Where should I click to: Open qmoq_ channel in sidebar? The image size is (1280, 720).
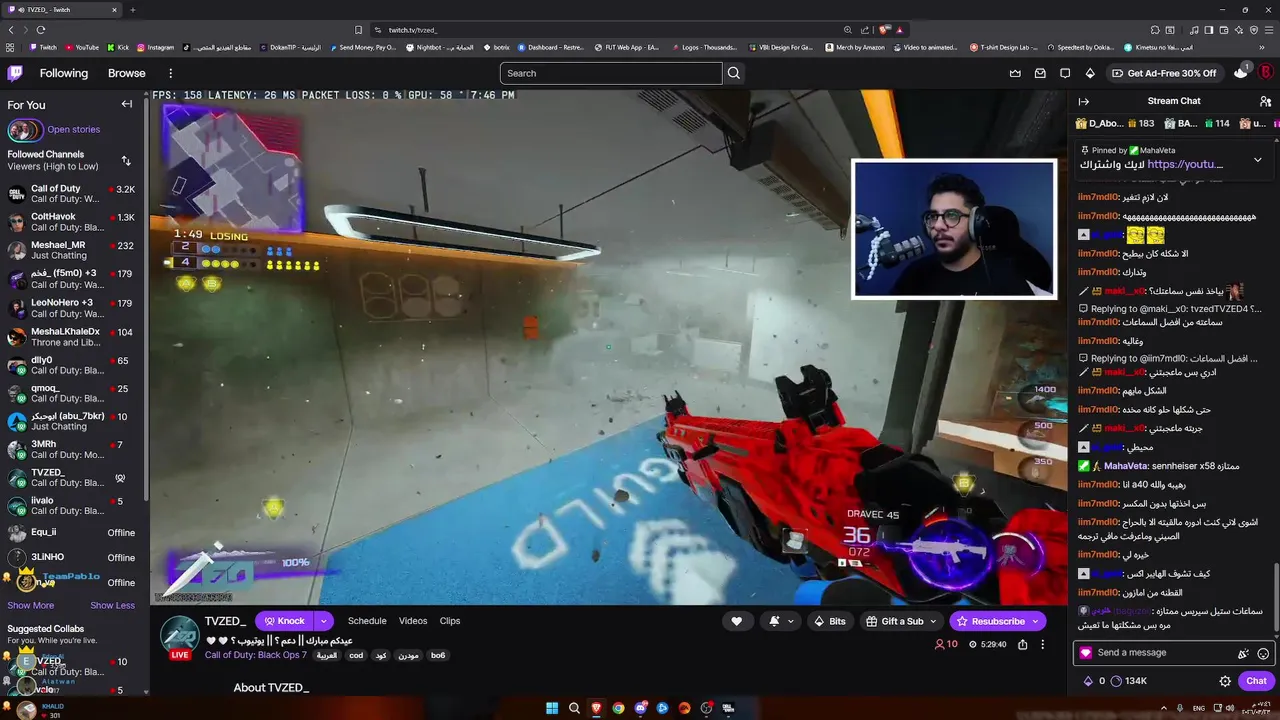72,394
